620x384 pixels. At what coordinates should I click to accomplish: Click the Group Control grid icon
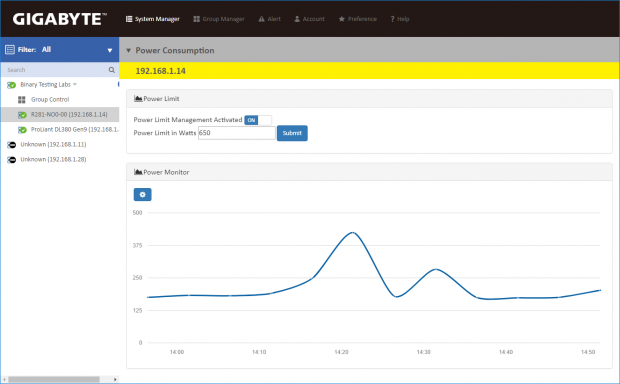[x=22, y=100]
